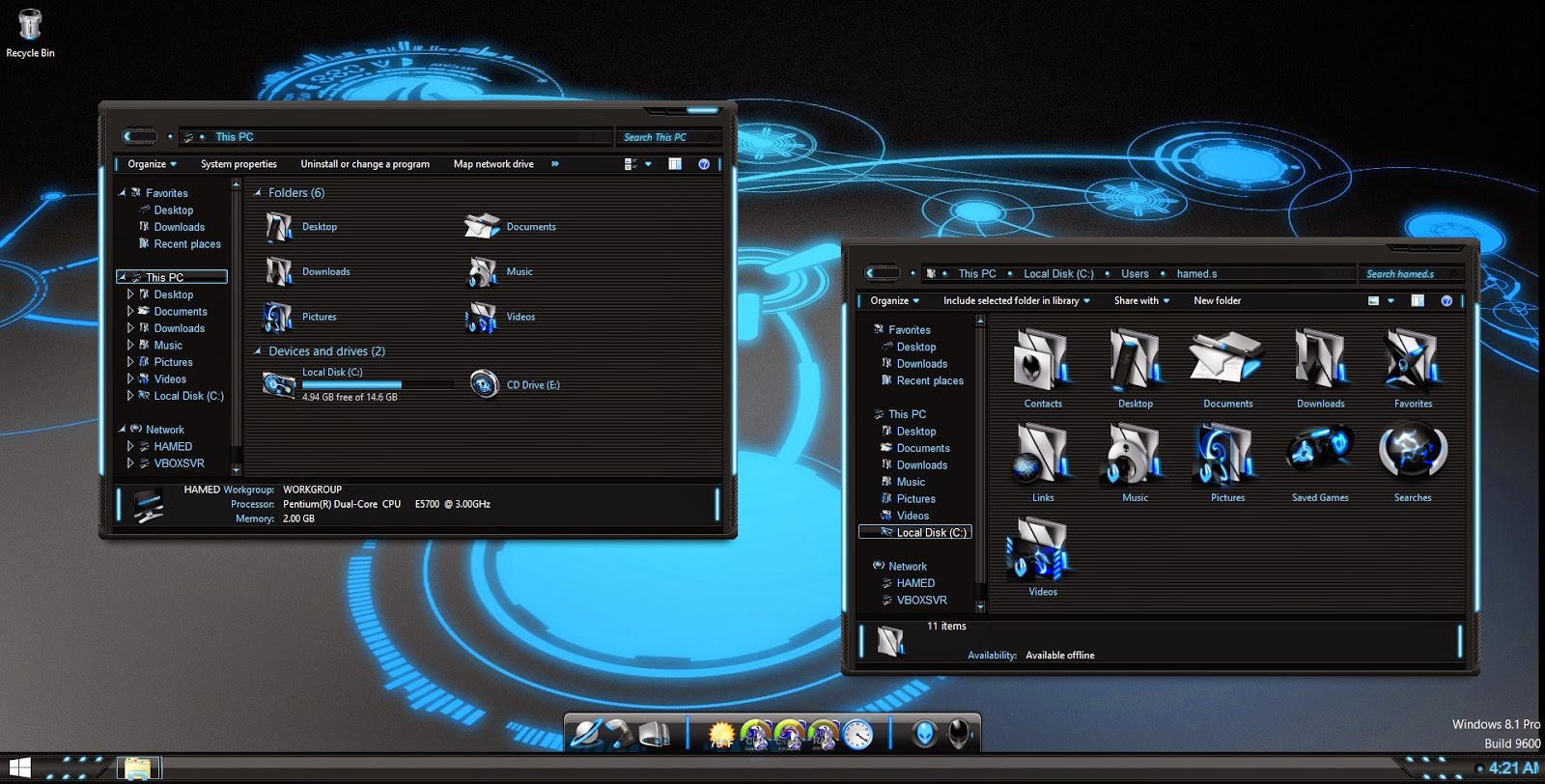
Task: Go back in hamed.s window
Action: pyautogui.click(x=883, y=273)
